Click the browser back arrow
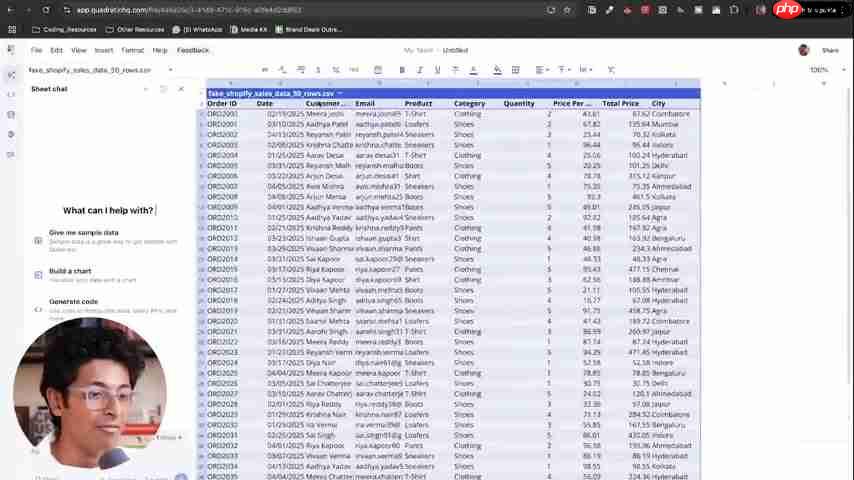The image size is (854, 480). [10, 10]
